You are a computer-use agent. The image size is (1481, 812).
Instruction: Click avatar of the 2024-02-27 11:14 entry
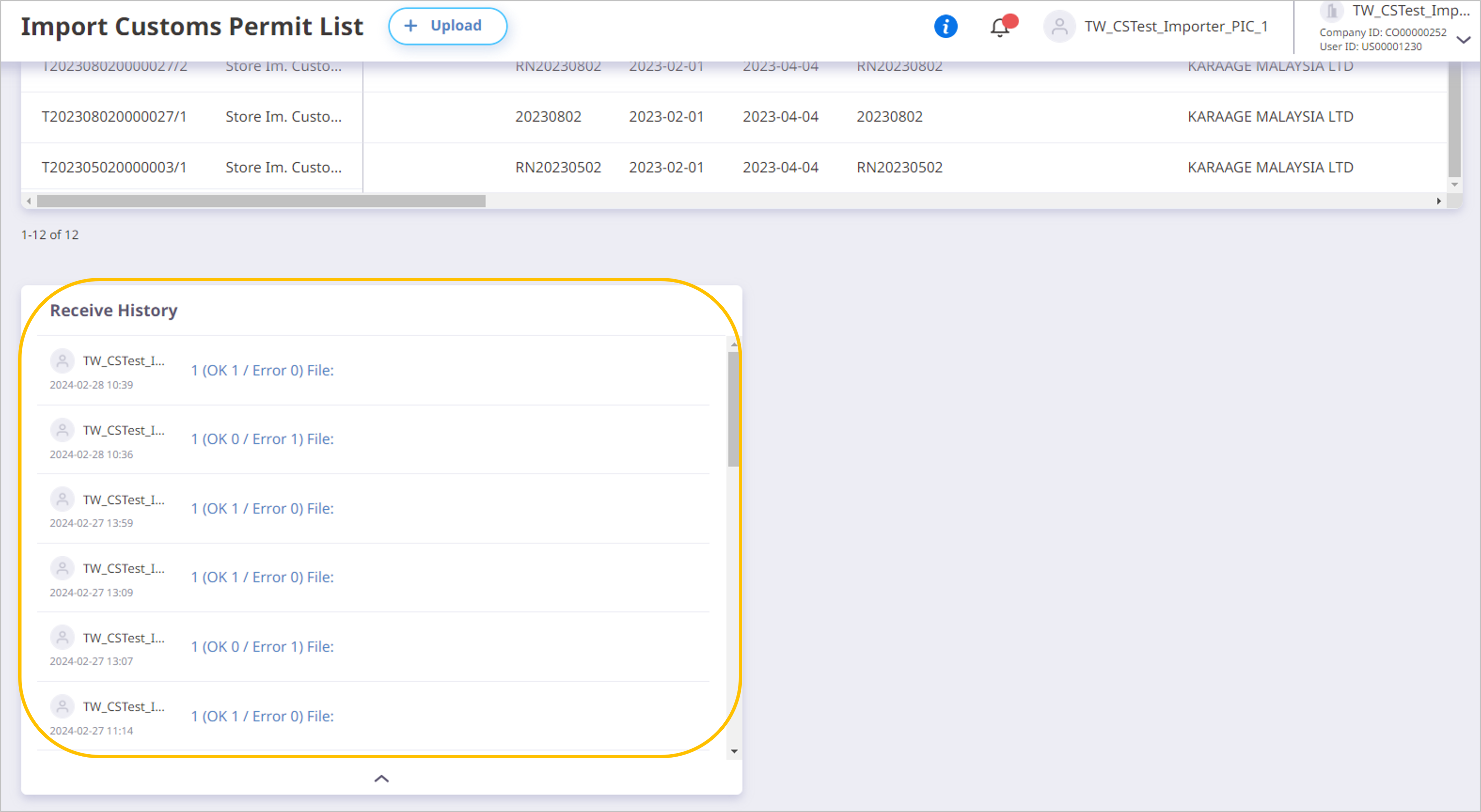pyautogui.click(x=62, y=706)
